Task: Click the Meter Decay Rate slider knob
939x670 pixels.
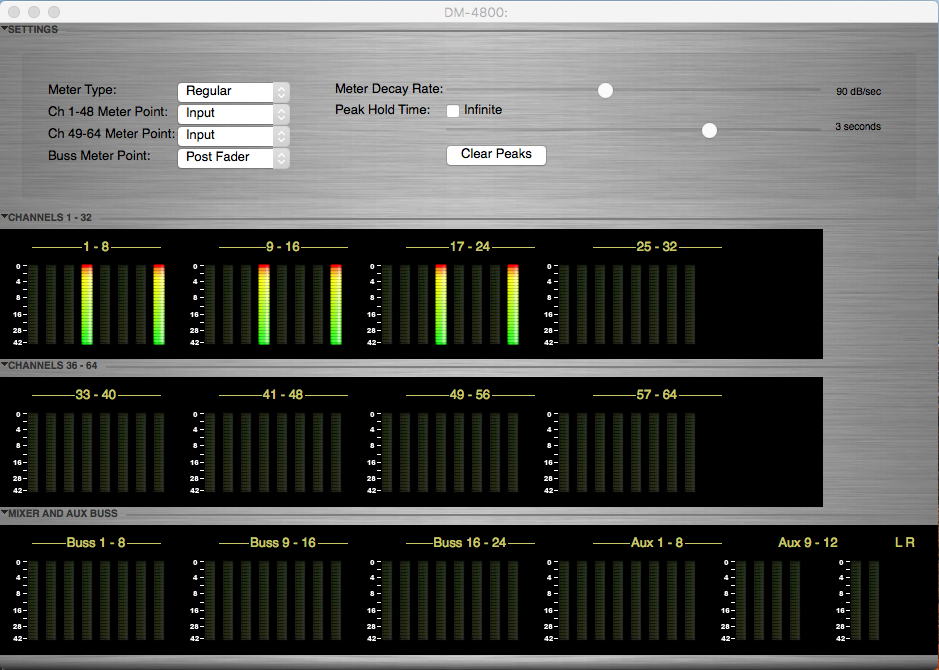Action: [x=605, y=90]
